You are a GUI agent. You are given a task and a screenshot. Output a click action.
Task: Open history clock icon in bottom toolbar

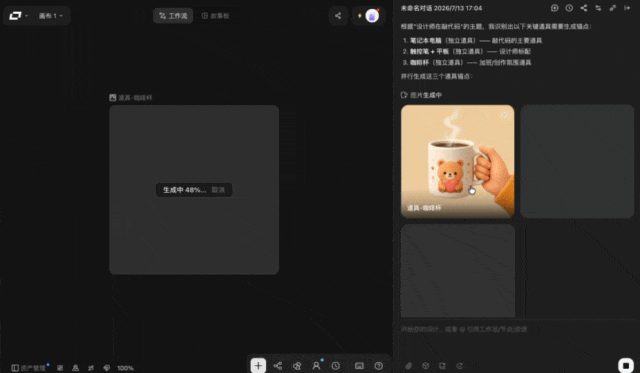336,366
